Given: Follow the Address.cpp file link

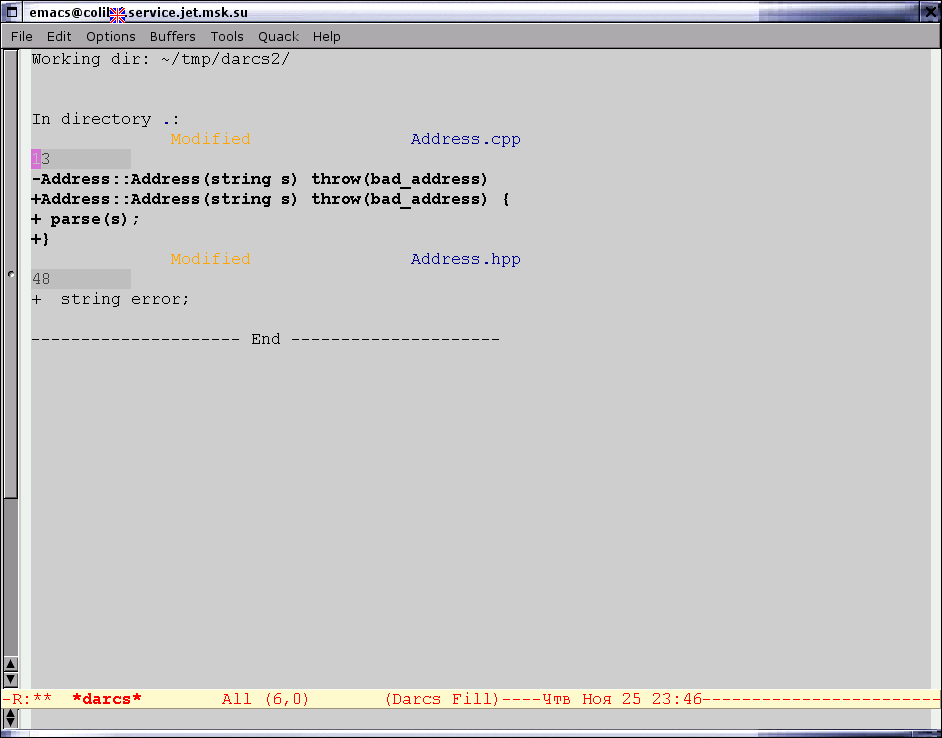Looking at the screenshot, I should 465,139.
